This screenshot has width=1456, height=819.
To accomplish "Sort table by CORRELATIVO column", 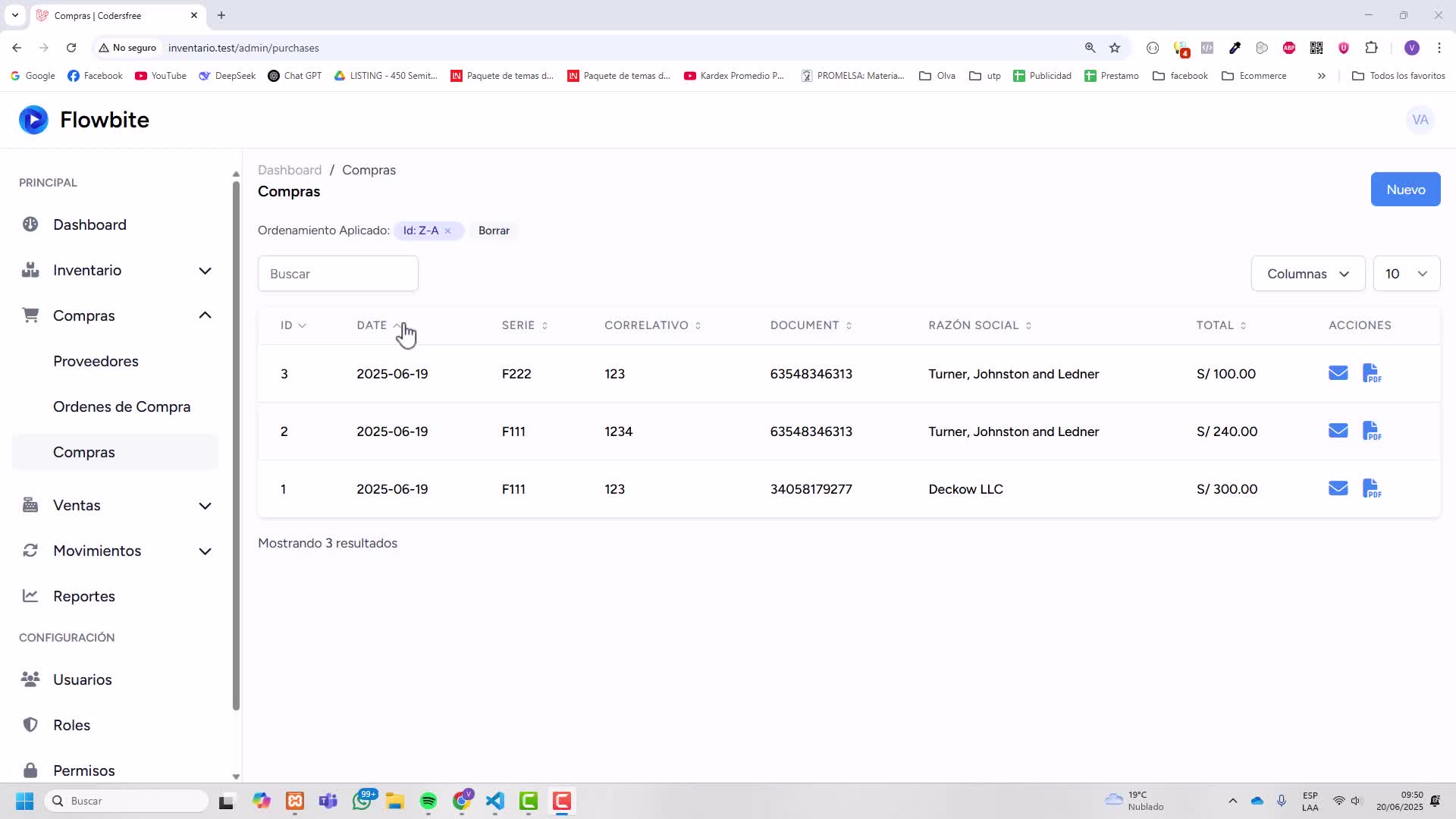I will pos(653,325).
